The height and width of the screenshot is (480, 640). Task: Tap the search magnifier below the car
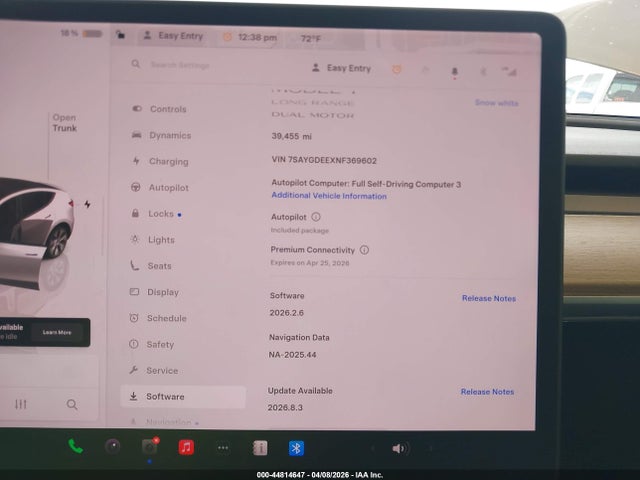click(x=72, y=404)
